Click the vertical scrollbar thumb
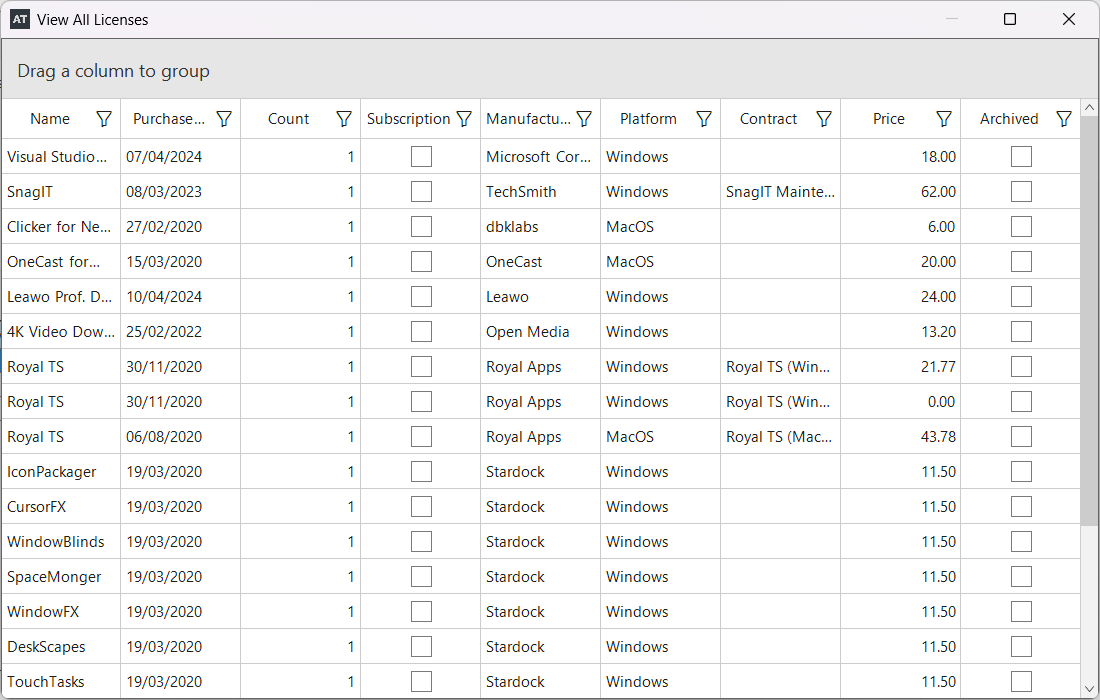1100x700 pixels. (1090, 320)
